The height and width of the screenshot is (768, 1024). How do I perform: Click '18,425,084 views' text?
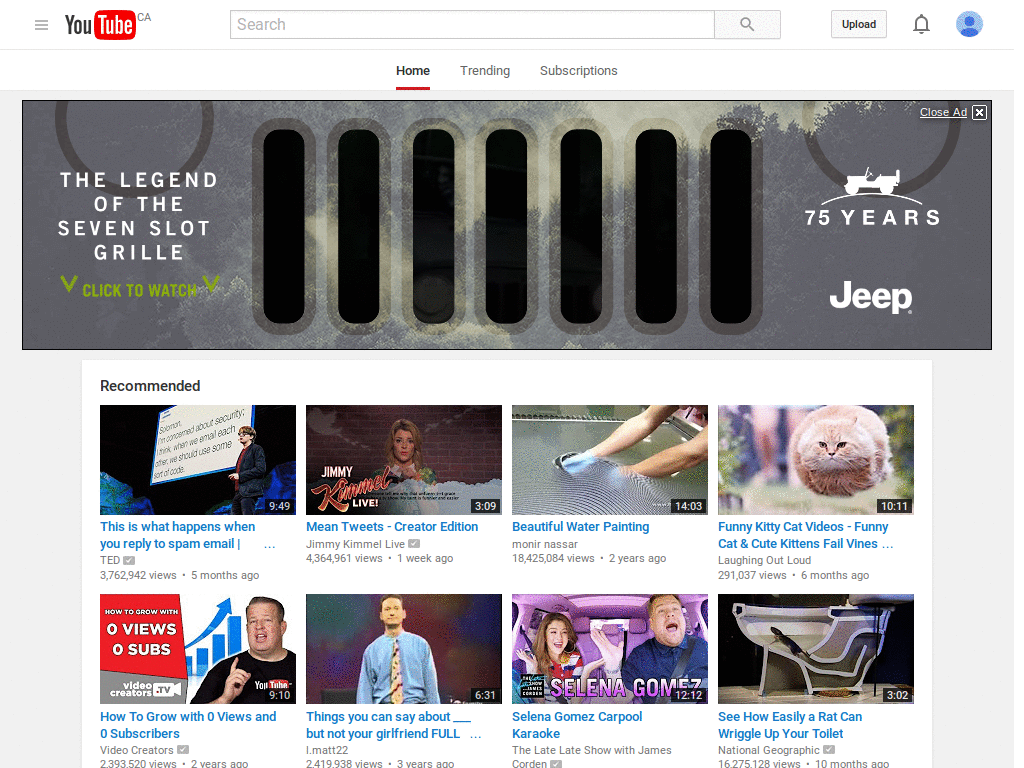(x=553, y=558)
